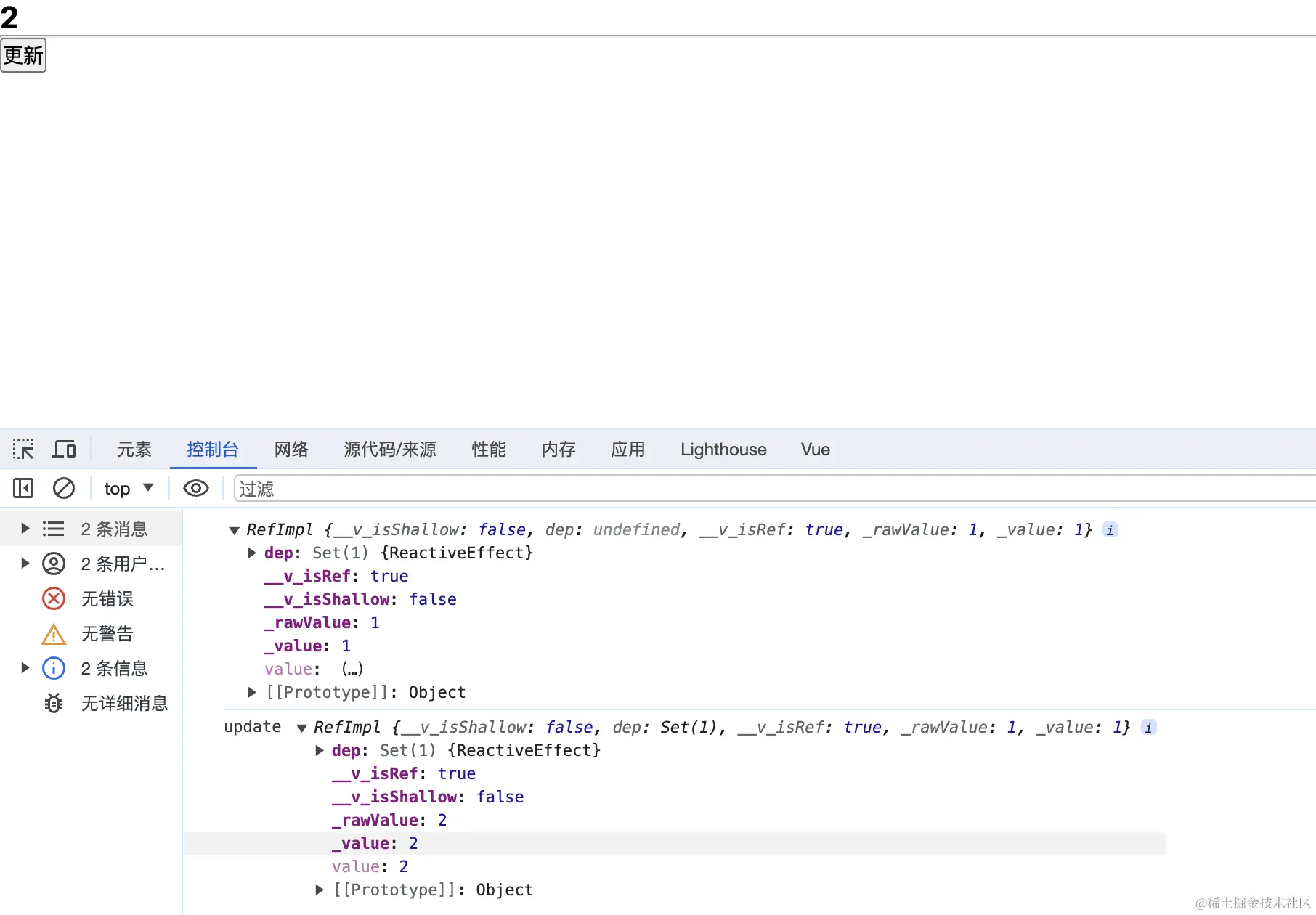Screen dimensions: 1316x915
Task: Clear the console with the ban icon
Action: click(x=64, y=488)
